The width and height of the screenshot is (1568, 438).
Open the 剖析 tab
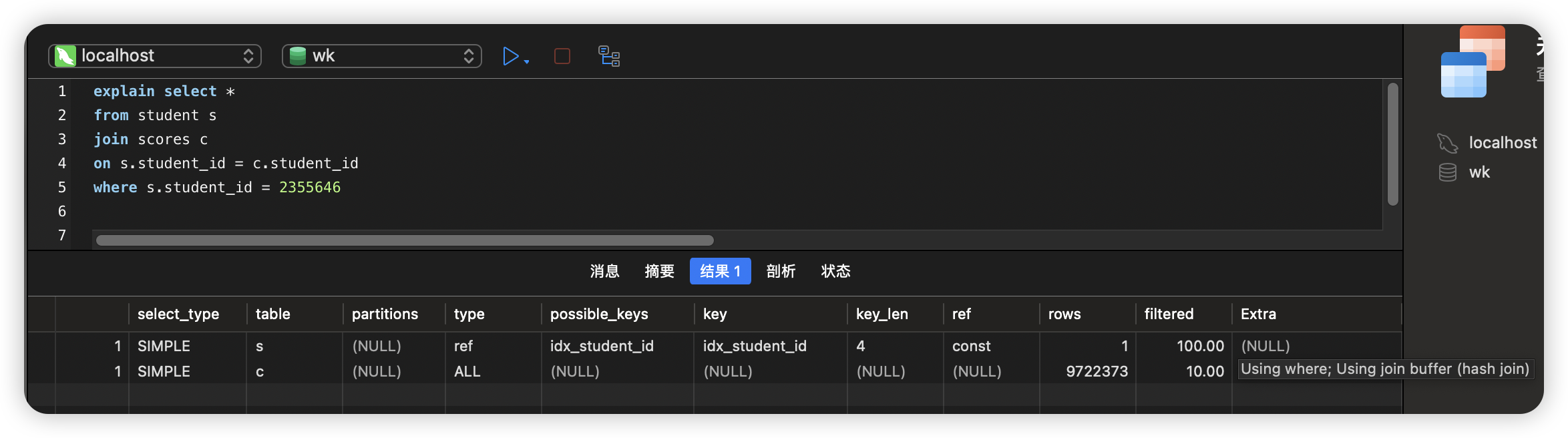(781, 271)
